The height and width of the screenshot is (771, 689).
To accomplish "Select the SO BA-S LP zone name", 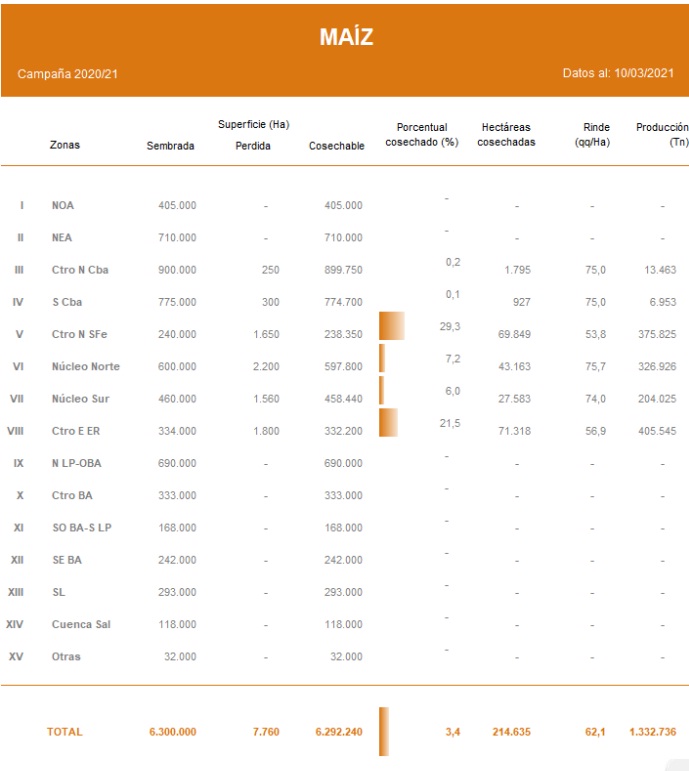I will point(82,528).
